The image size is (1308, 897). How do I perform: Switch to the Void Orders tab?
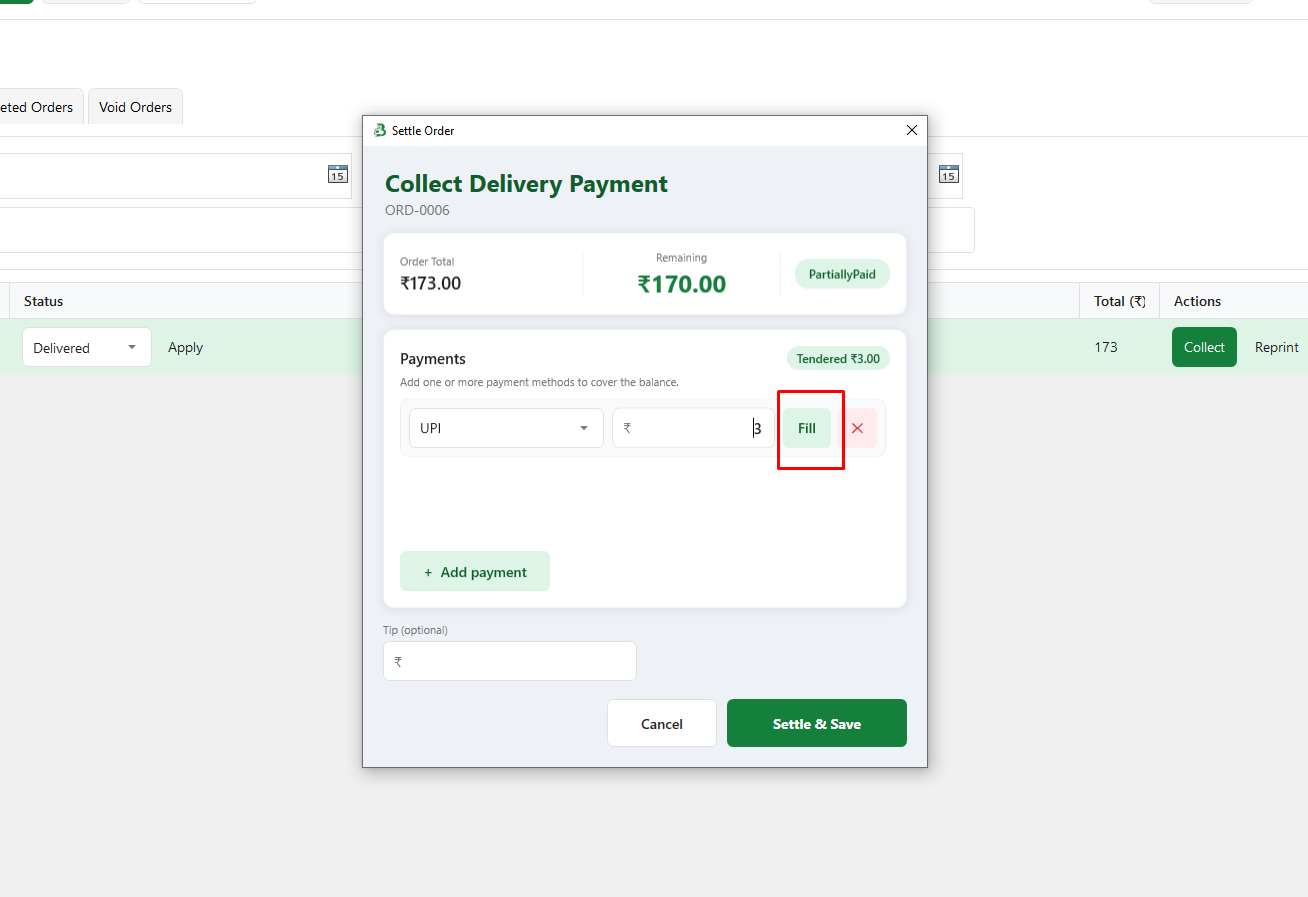(135, 107)
